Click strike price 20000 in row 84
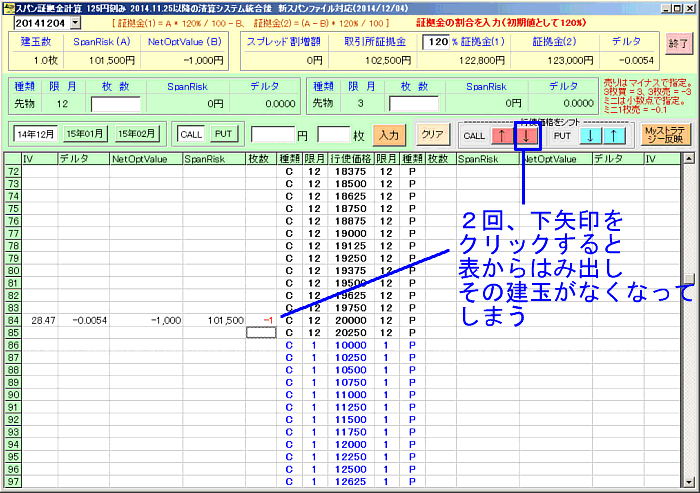This screenshot has width=700, height=493. point(351,320)
